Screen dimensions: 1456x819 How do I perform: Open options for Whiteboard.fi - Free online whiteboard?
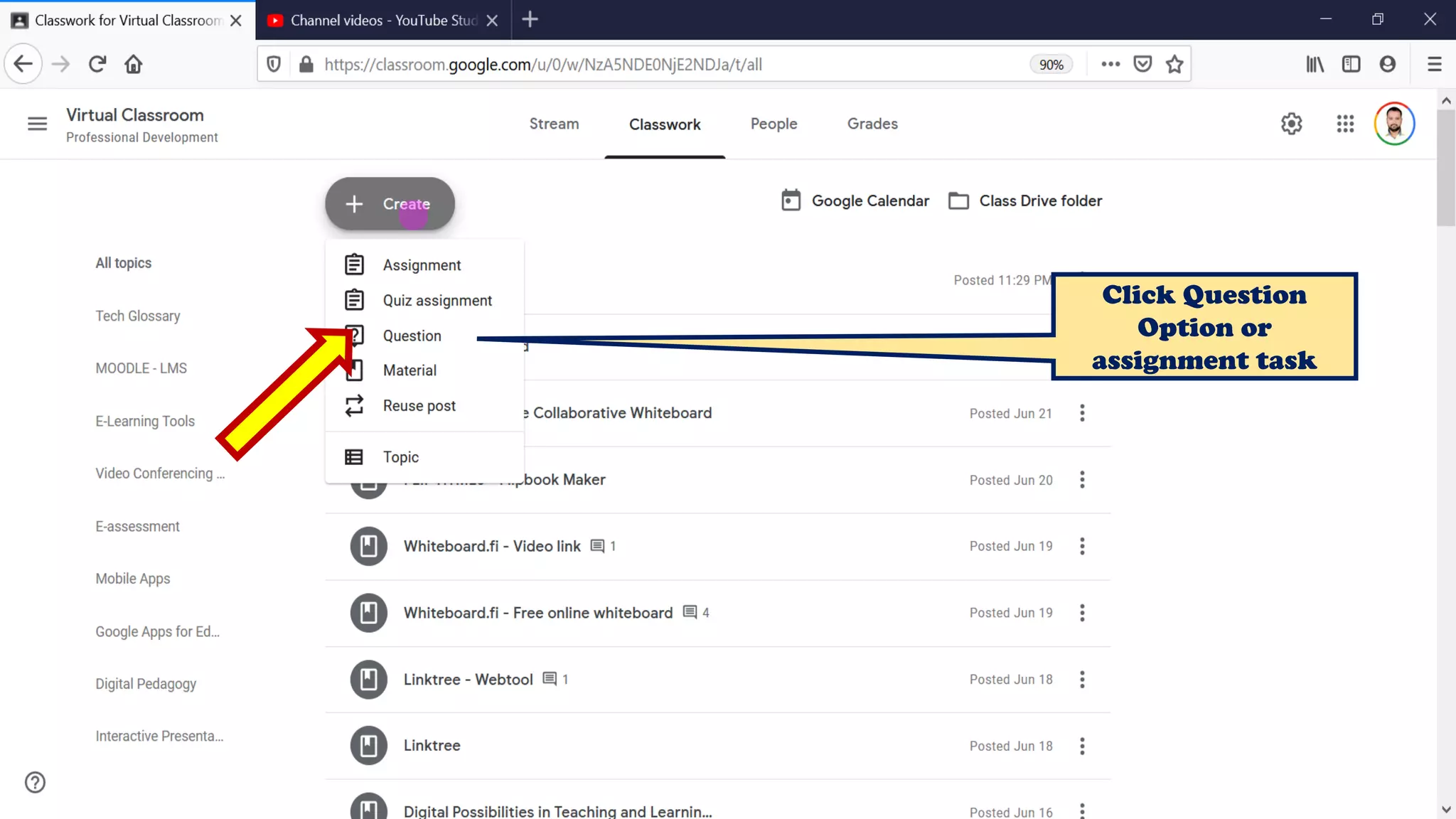[x=1082, y=613]
